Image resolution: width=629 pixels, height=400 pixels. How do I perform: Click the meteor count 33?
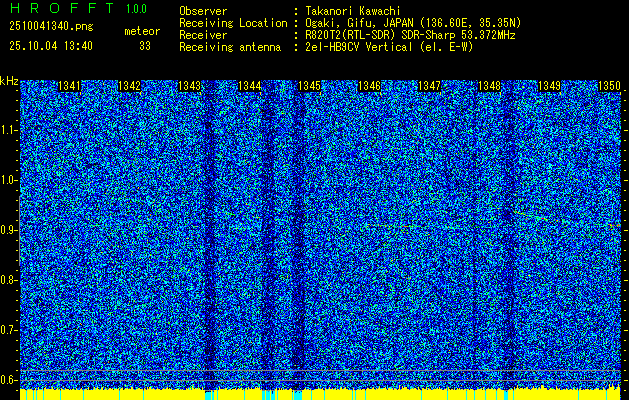[145, 46]
